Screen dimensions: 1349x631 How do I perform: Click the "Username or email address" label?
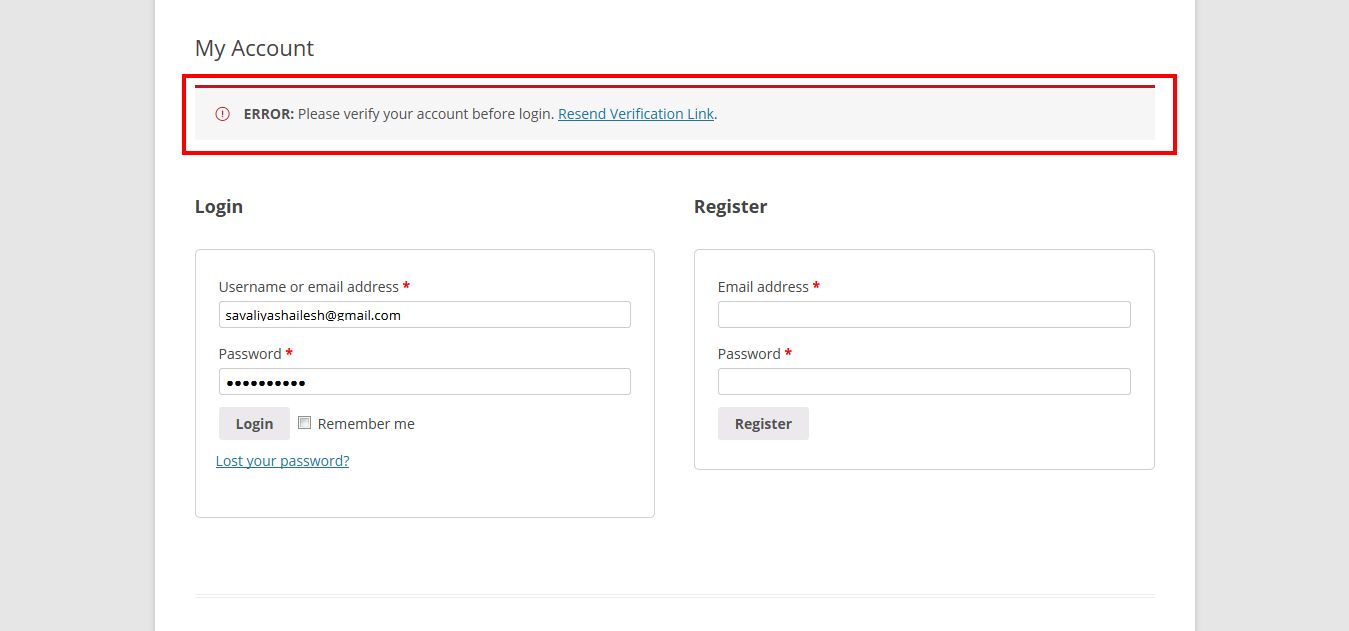pos(308,287)
